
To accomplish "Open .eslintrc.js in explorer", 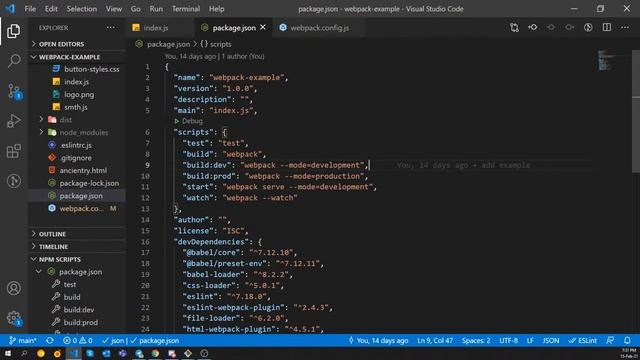I will click(76, 145).
